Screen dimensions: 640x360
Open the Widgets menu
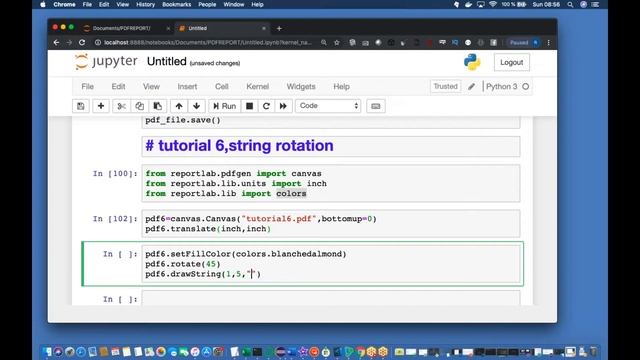[301, 87]
